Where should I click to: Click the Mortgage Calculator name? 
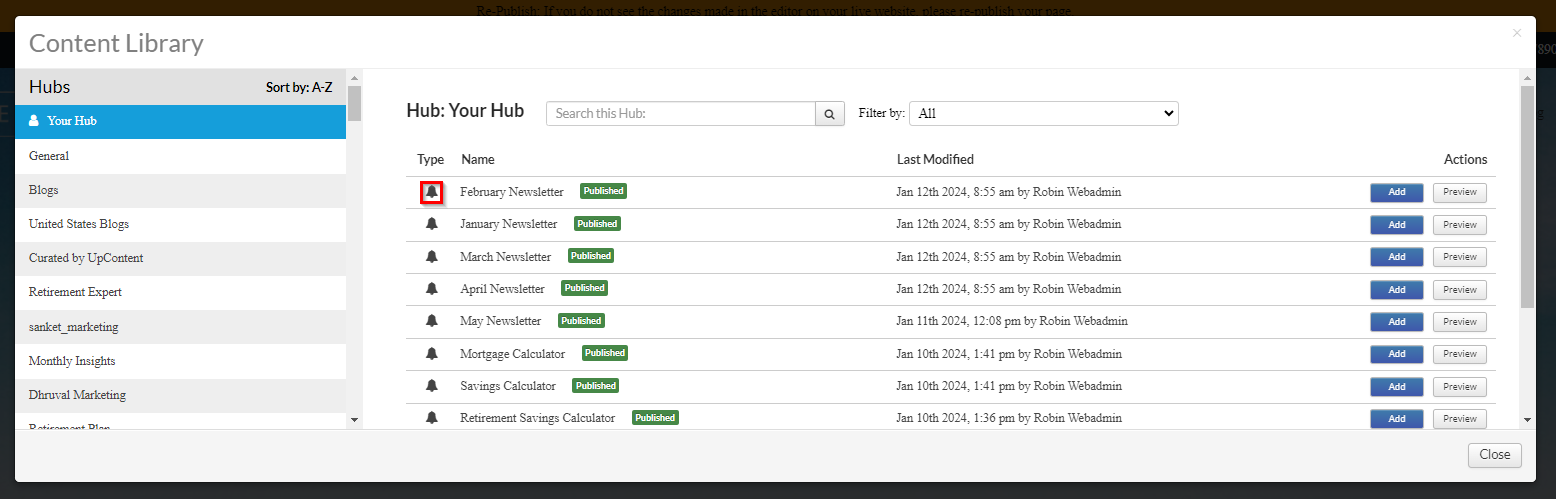coord(513,354)
